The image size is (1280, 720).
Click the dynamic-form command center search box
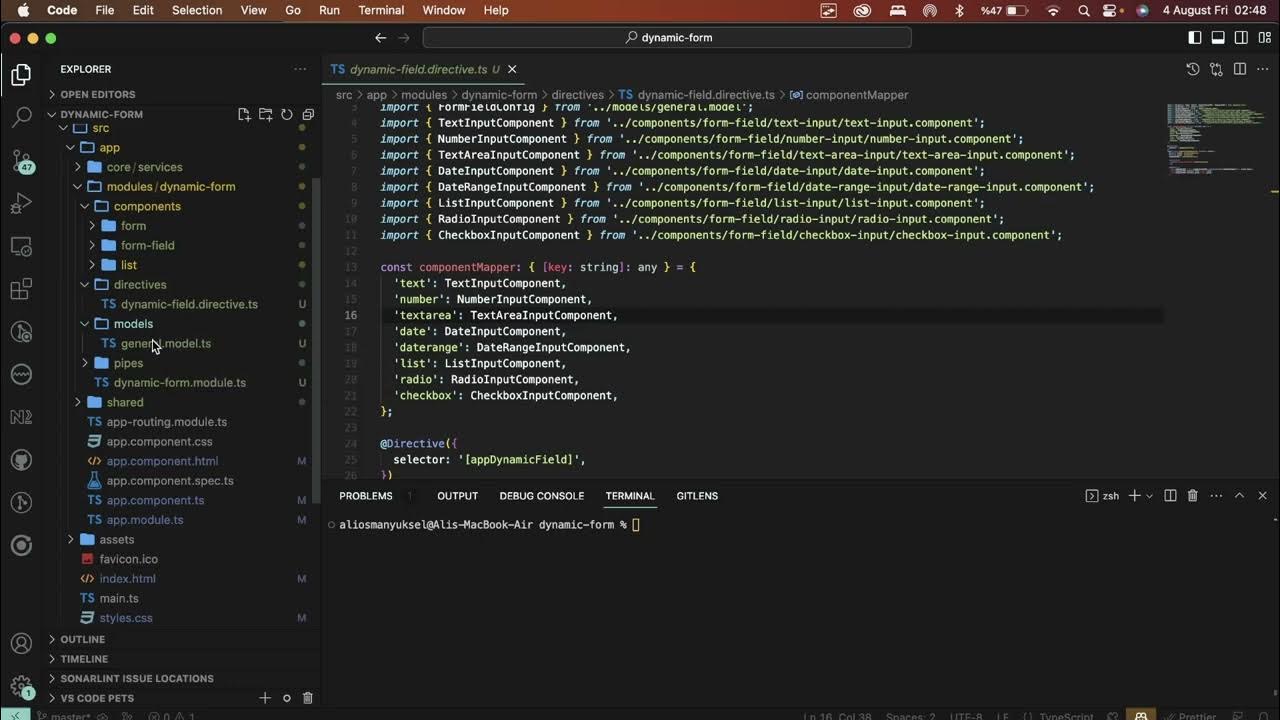(667, 38)
